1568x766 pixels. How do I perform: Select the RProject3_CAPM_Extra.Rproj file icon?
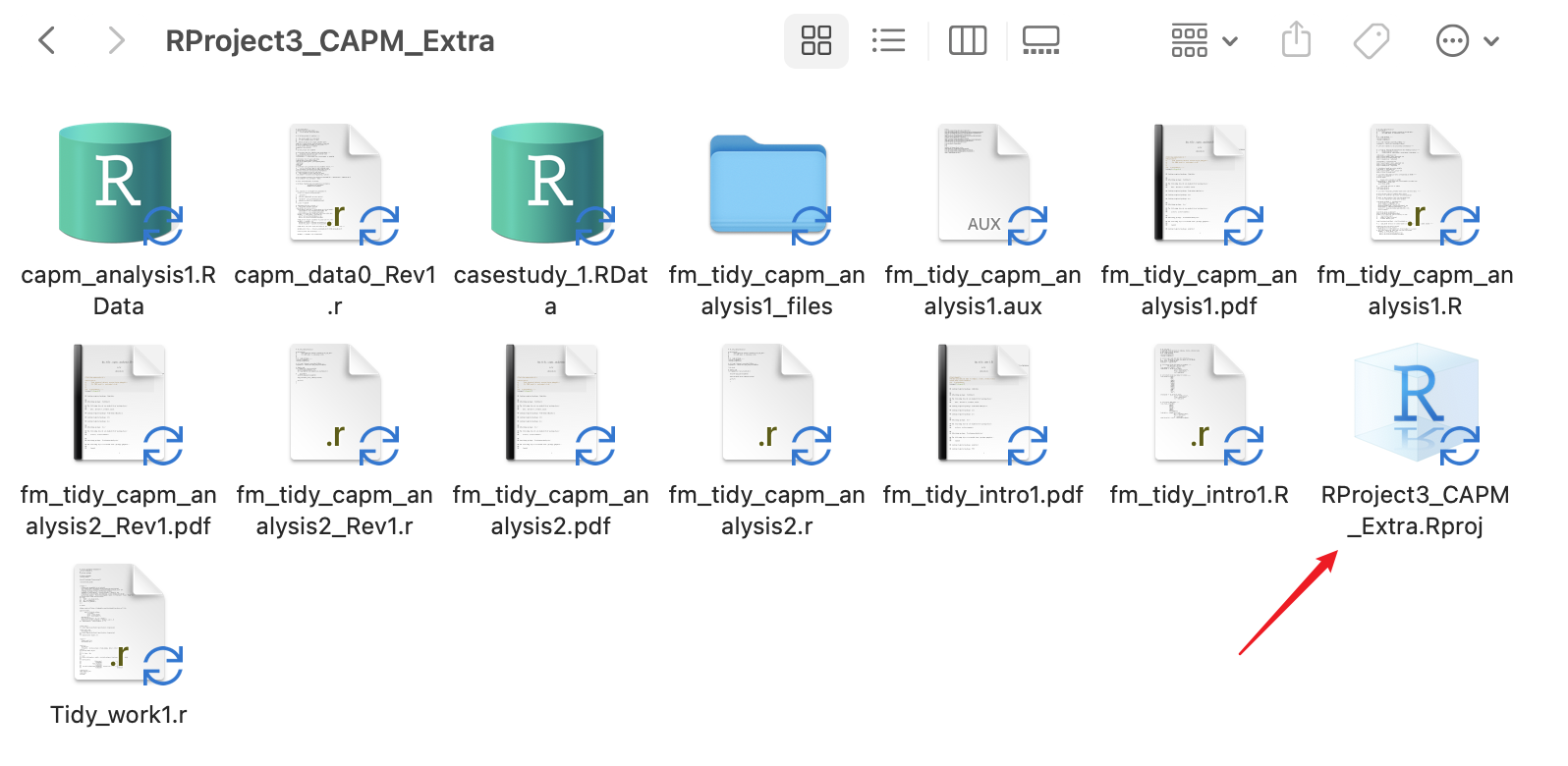[1415, 403]
